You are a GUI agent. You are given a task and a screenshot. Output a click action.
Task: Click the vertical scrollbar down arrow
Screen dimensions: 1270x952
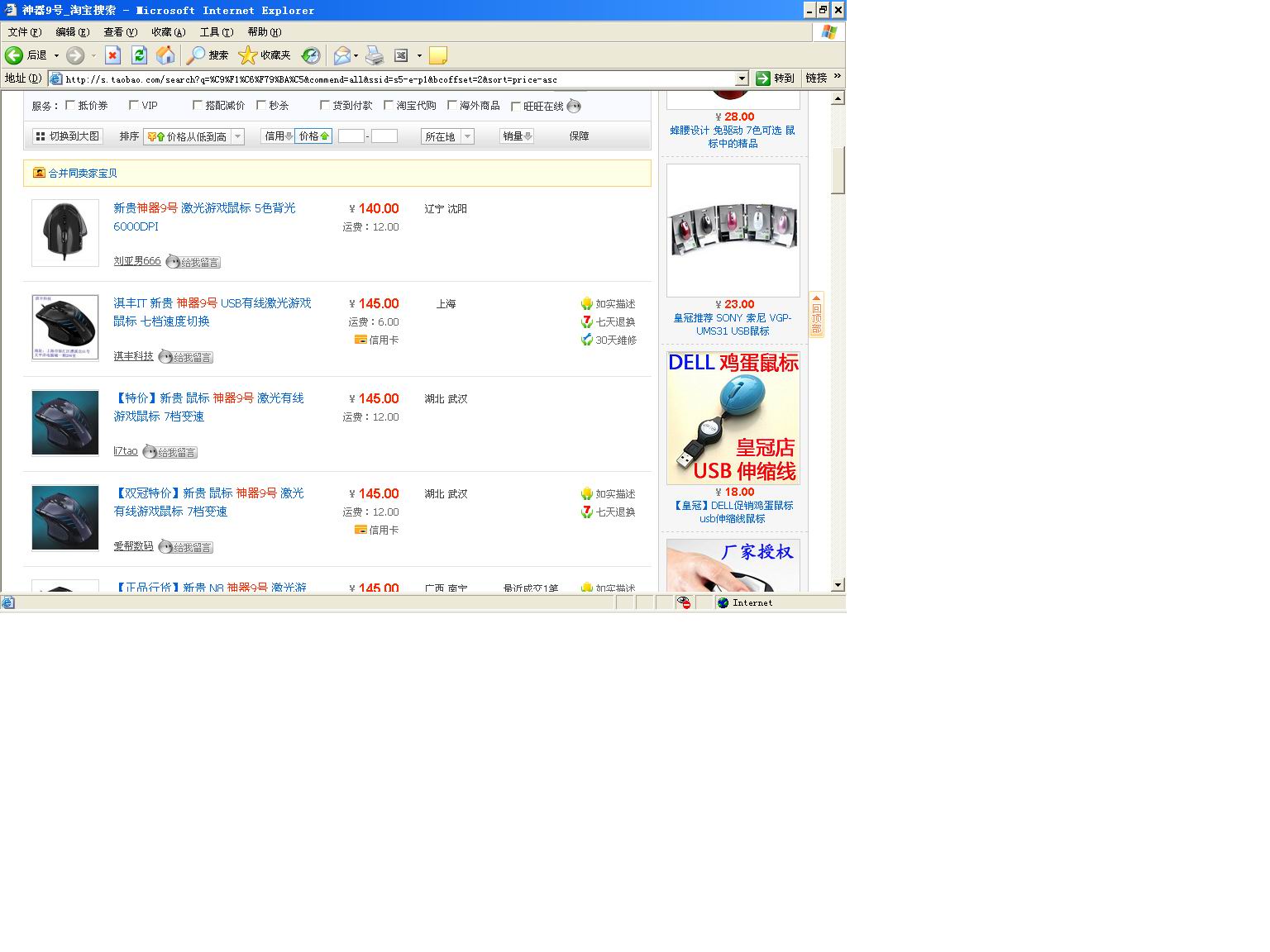838,584
